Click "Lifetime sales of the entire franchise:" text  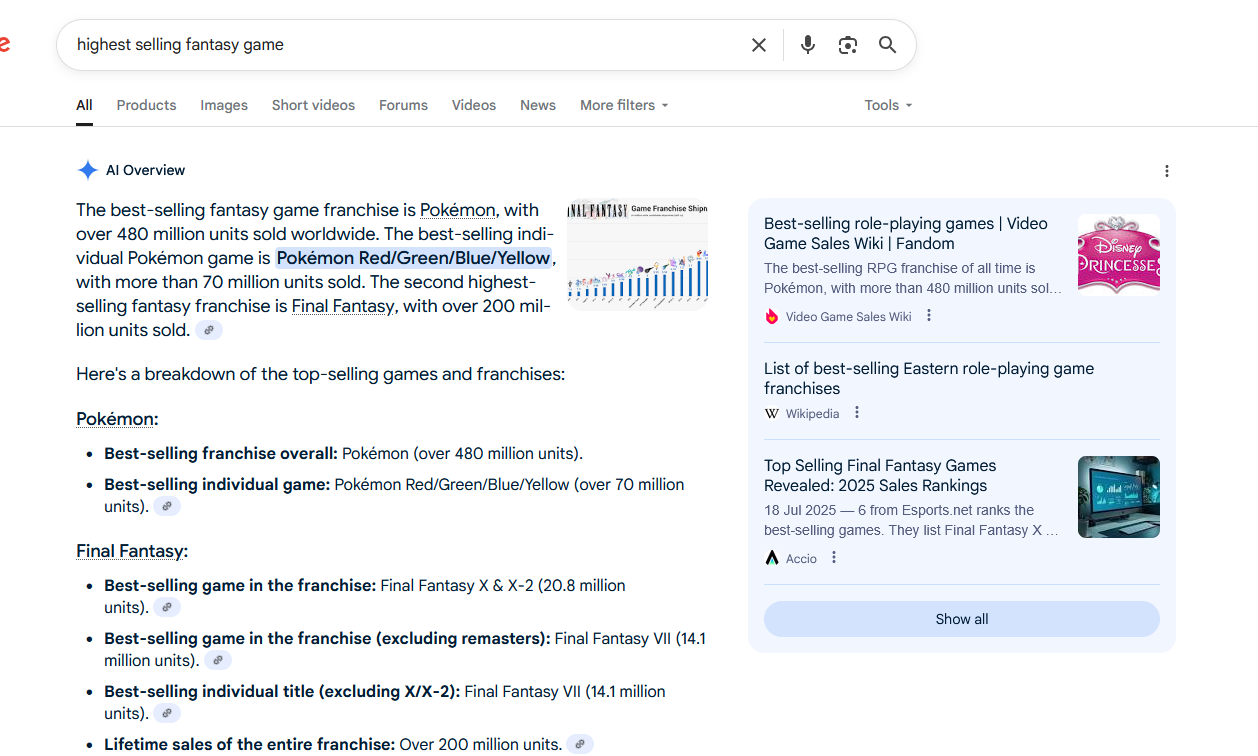250,744
